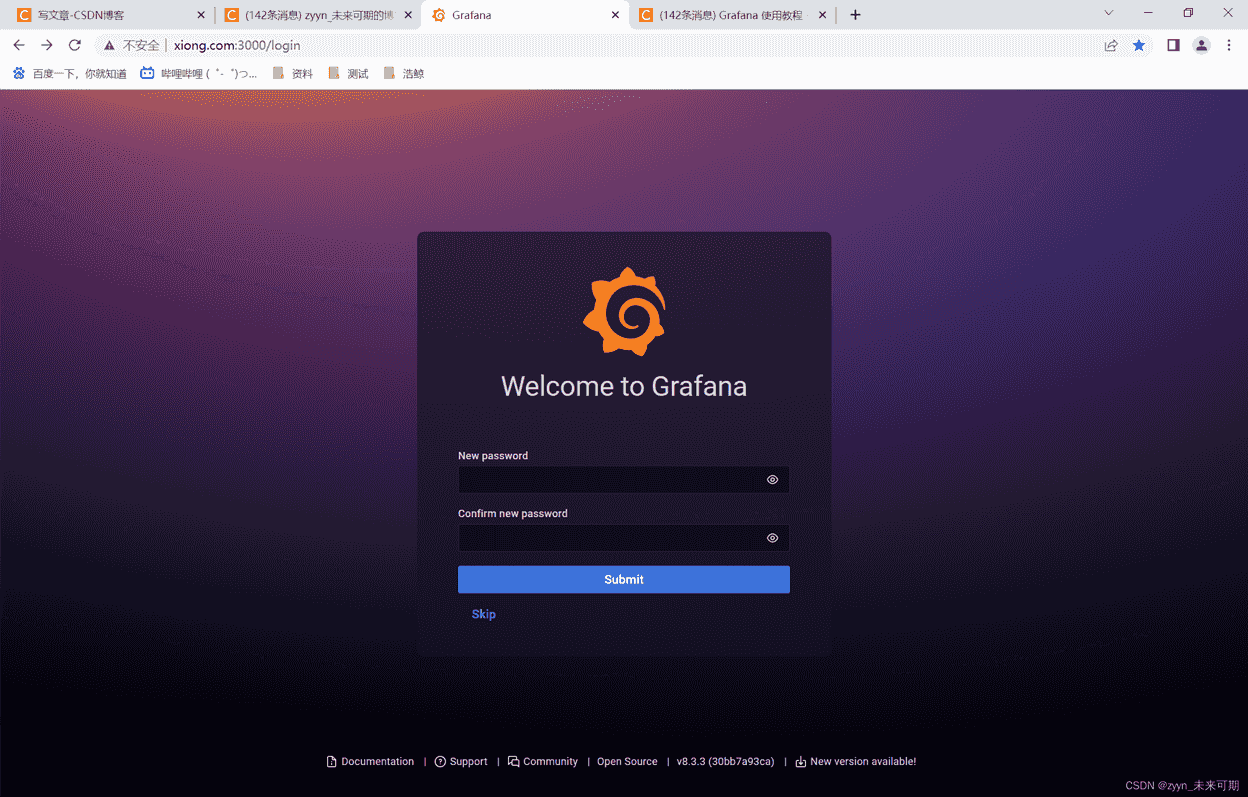1248x797 pixels.
Task: Open the Support footer link
Action: click(x=461, y=762)
